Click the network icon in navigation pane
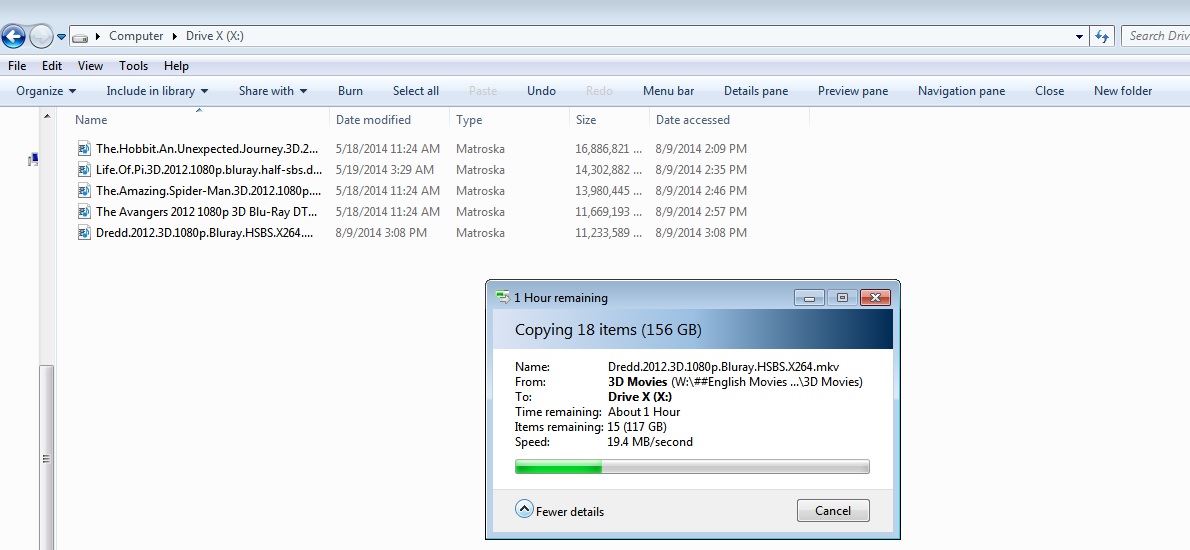 tap(33, 159)
